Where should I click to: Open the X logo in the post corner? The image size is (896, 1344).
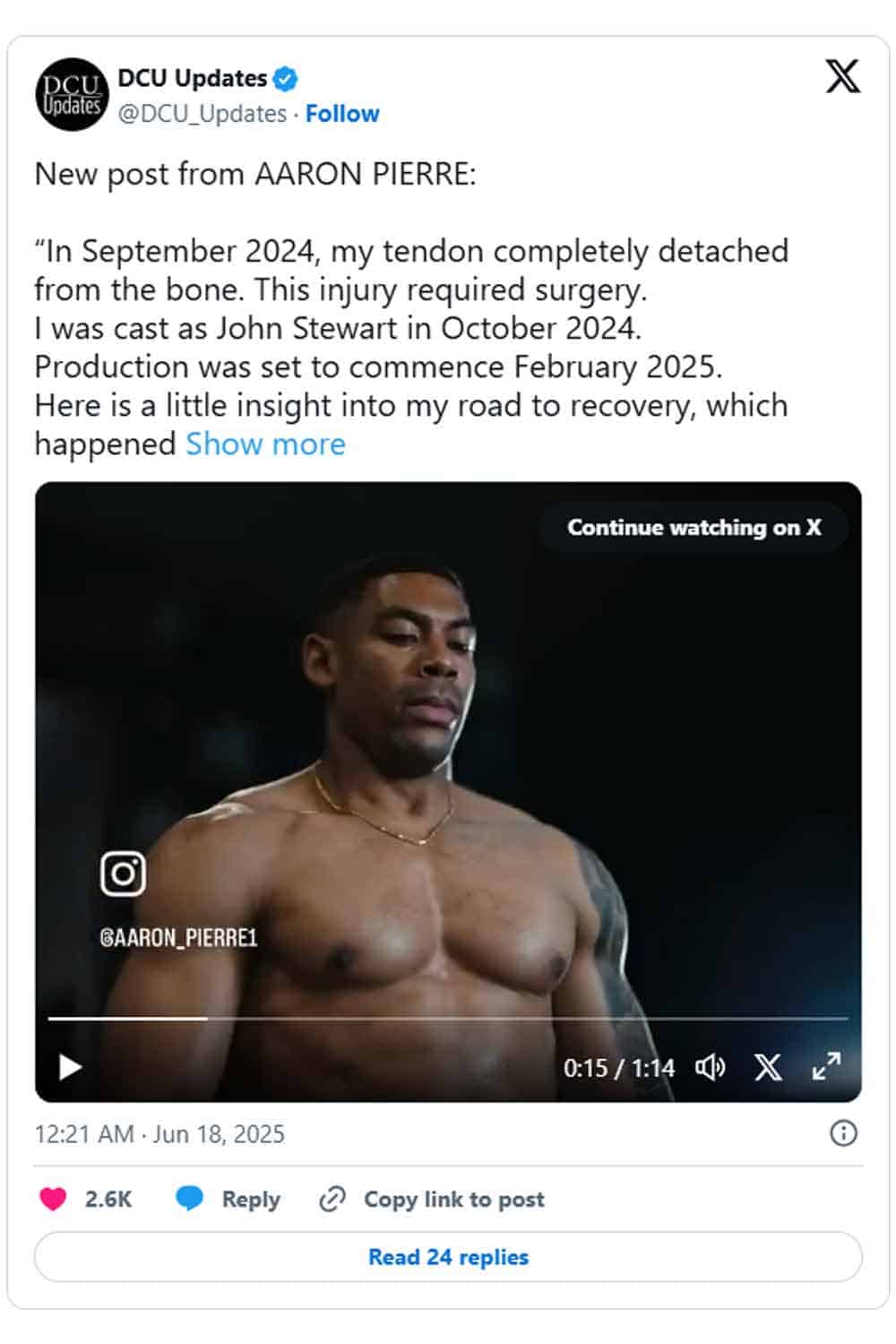(842, 76)
